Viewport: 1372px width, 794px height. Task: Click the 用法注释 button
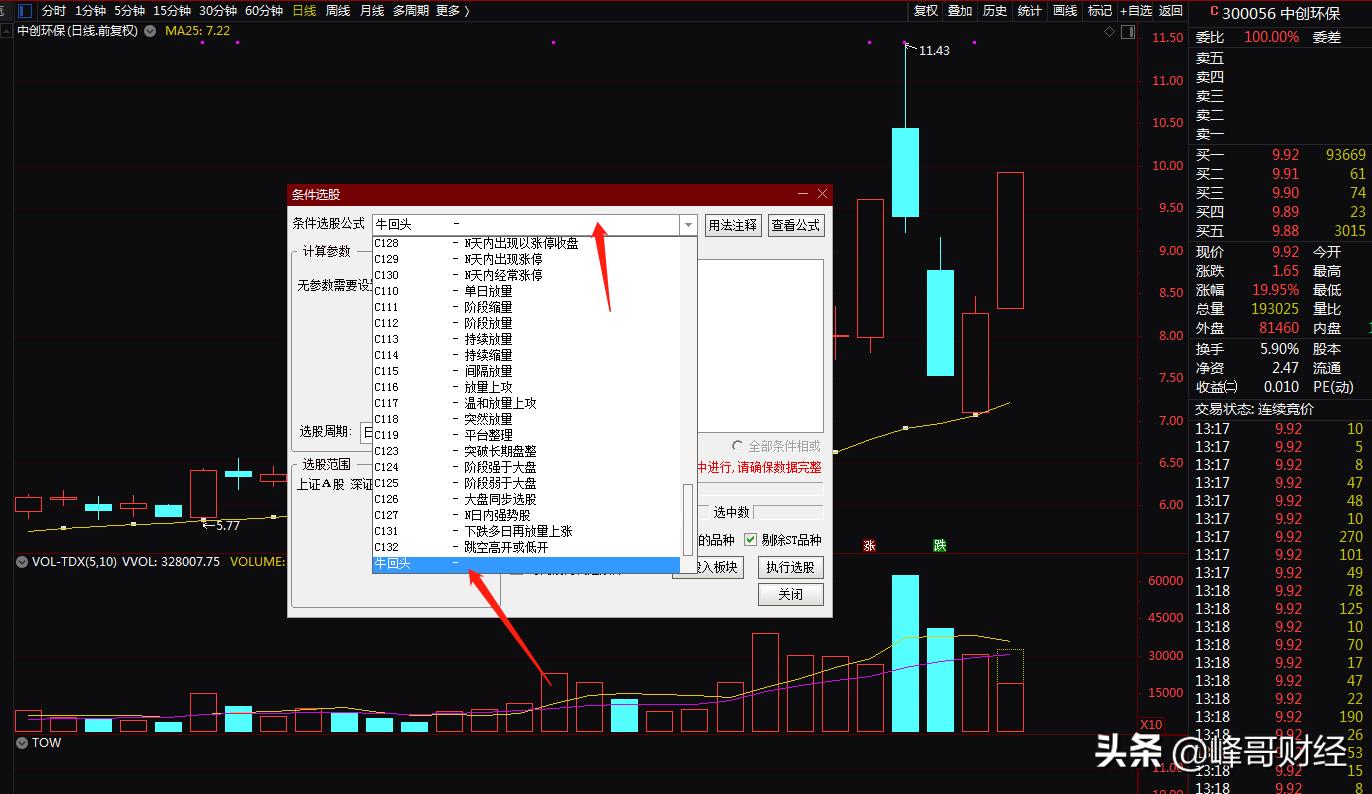pyautogui.click(x=733, y=226)
